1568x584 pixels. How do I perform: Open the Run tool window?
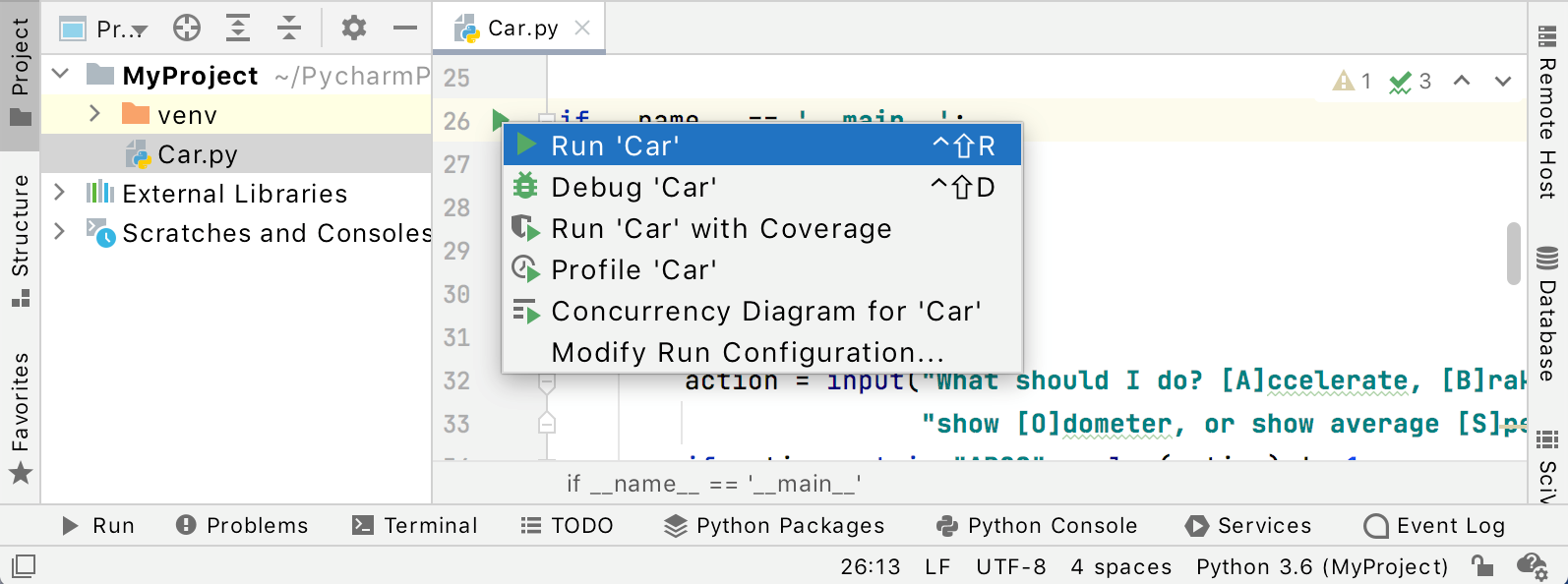(x=98, y=526)
